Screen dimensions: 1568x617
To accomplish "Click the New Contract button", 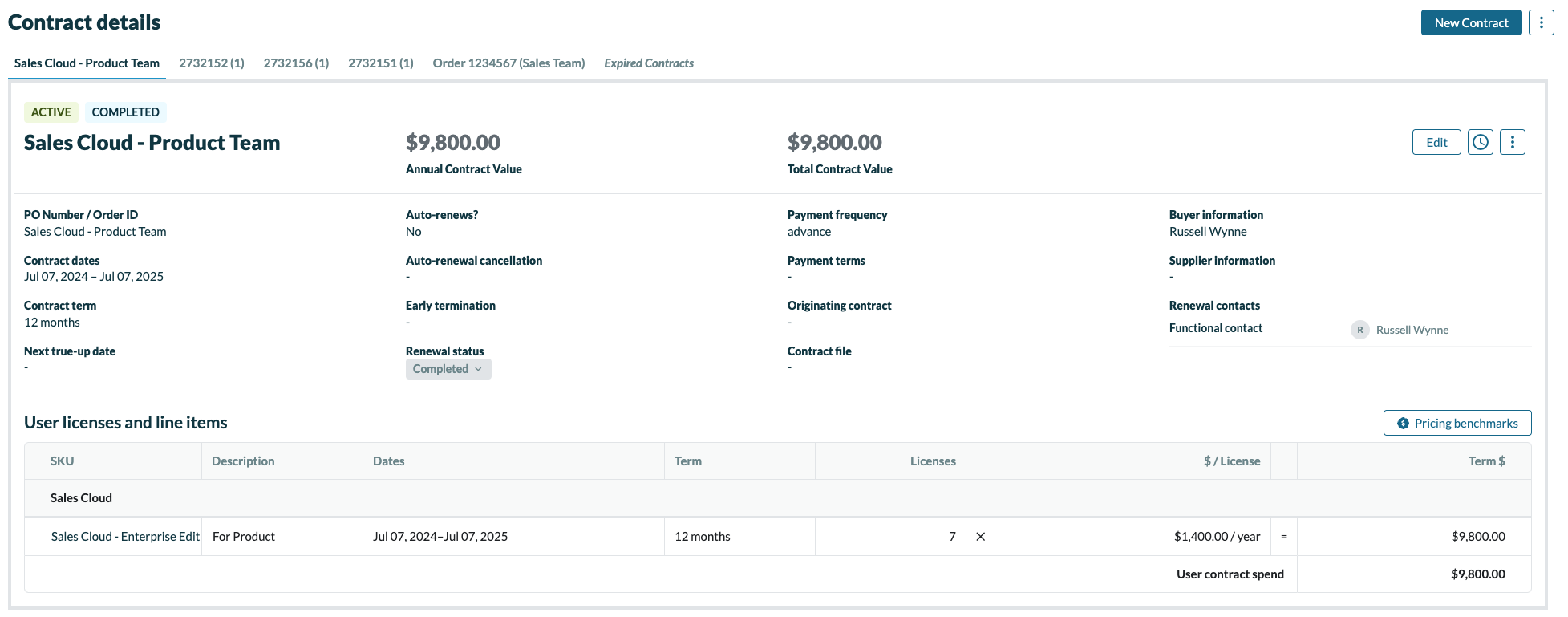I will (x=1470, y=22).
